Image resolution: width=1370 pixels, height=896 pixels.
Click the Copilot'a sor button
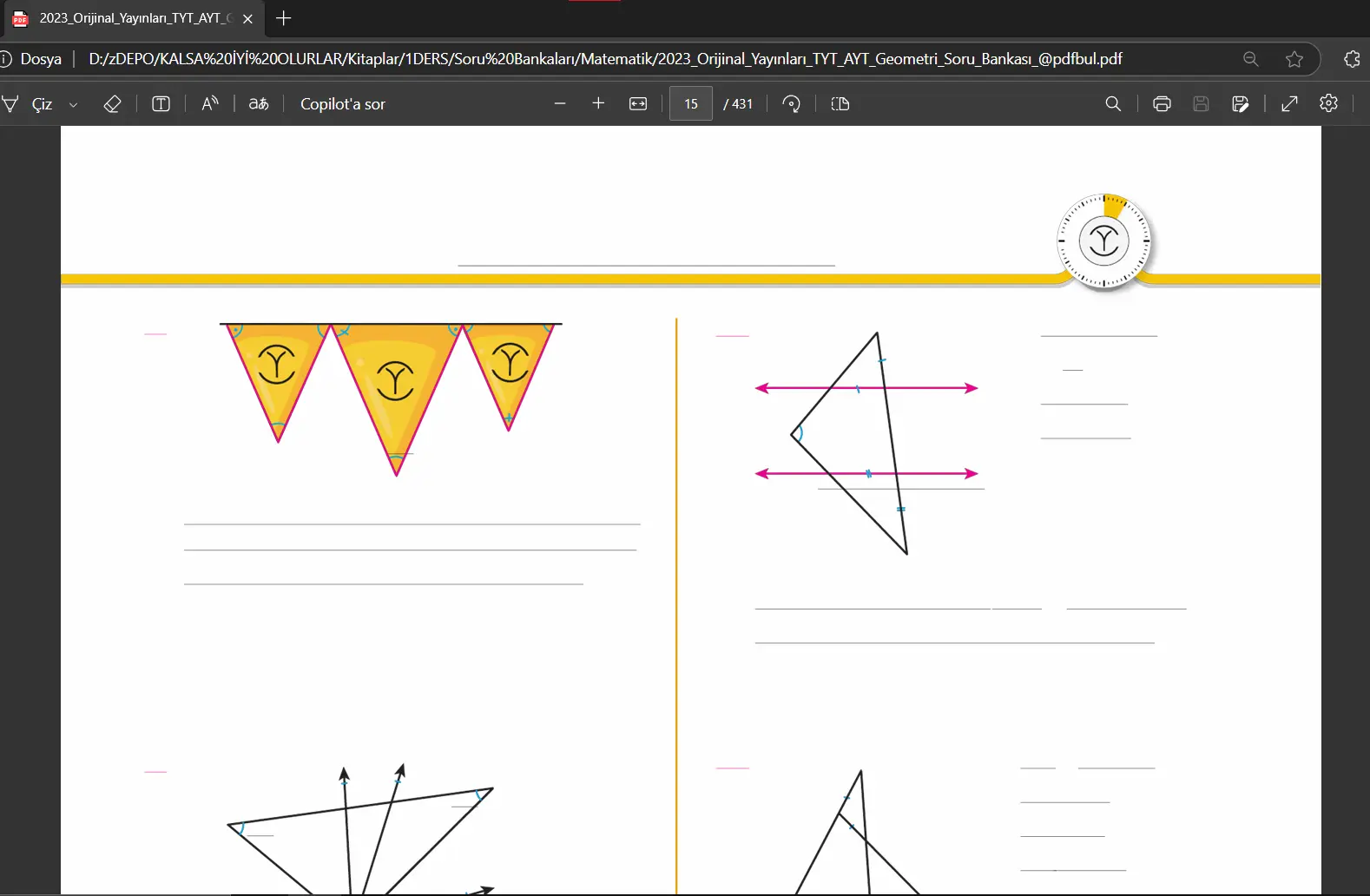click(343, 104)
